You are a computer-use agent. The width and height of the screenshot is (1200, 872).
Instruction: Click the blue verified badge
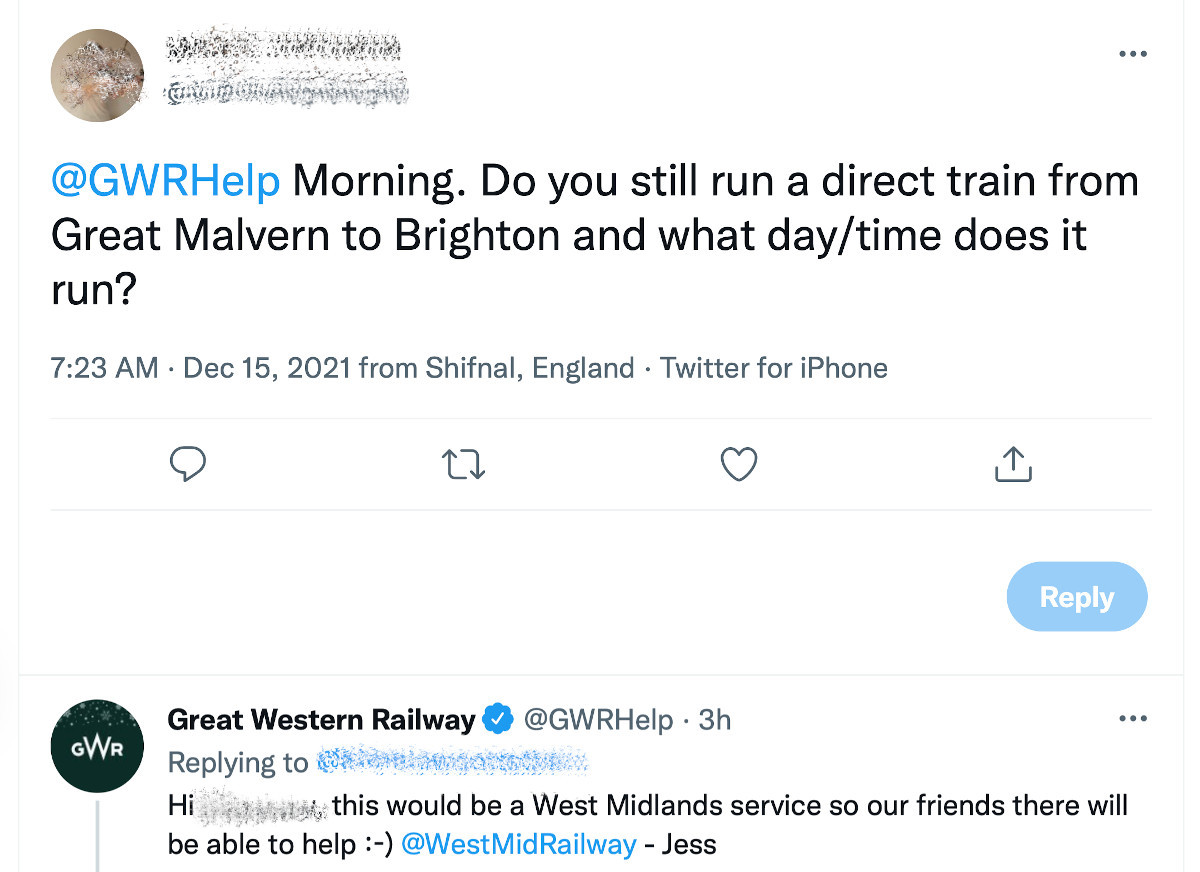coord(498,719)
